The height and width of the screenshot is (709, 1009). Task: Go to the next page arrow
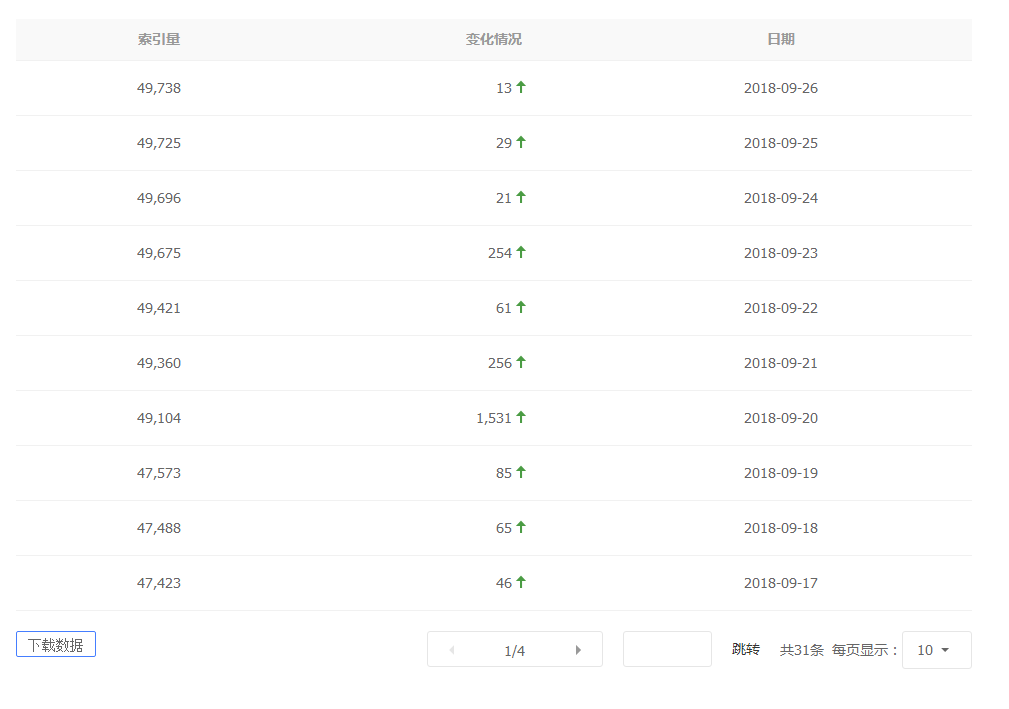tap(578, 650)
